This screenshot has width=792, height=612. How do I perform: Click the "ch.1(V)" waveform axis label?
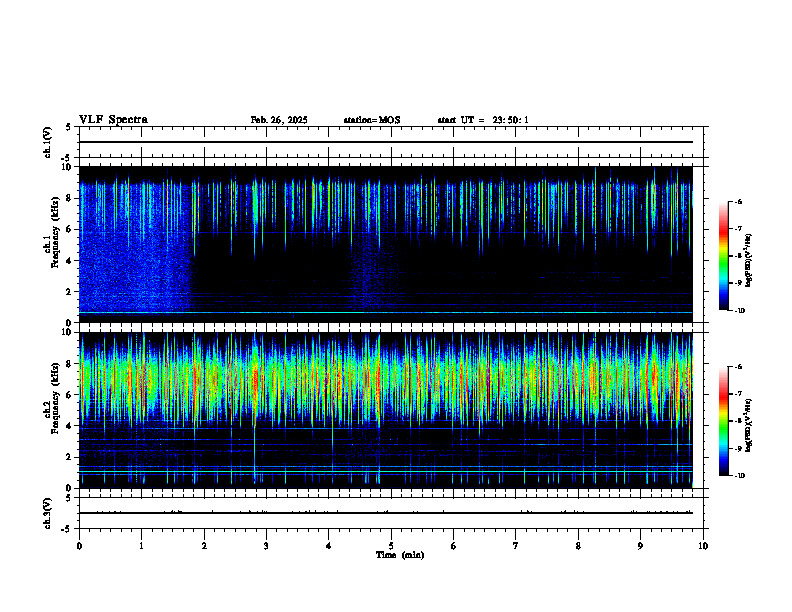48,142
